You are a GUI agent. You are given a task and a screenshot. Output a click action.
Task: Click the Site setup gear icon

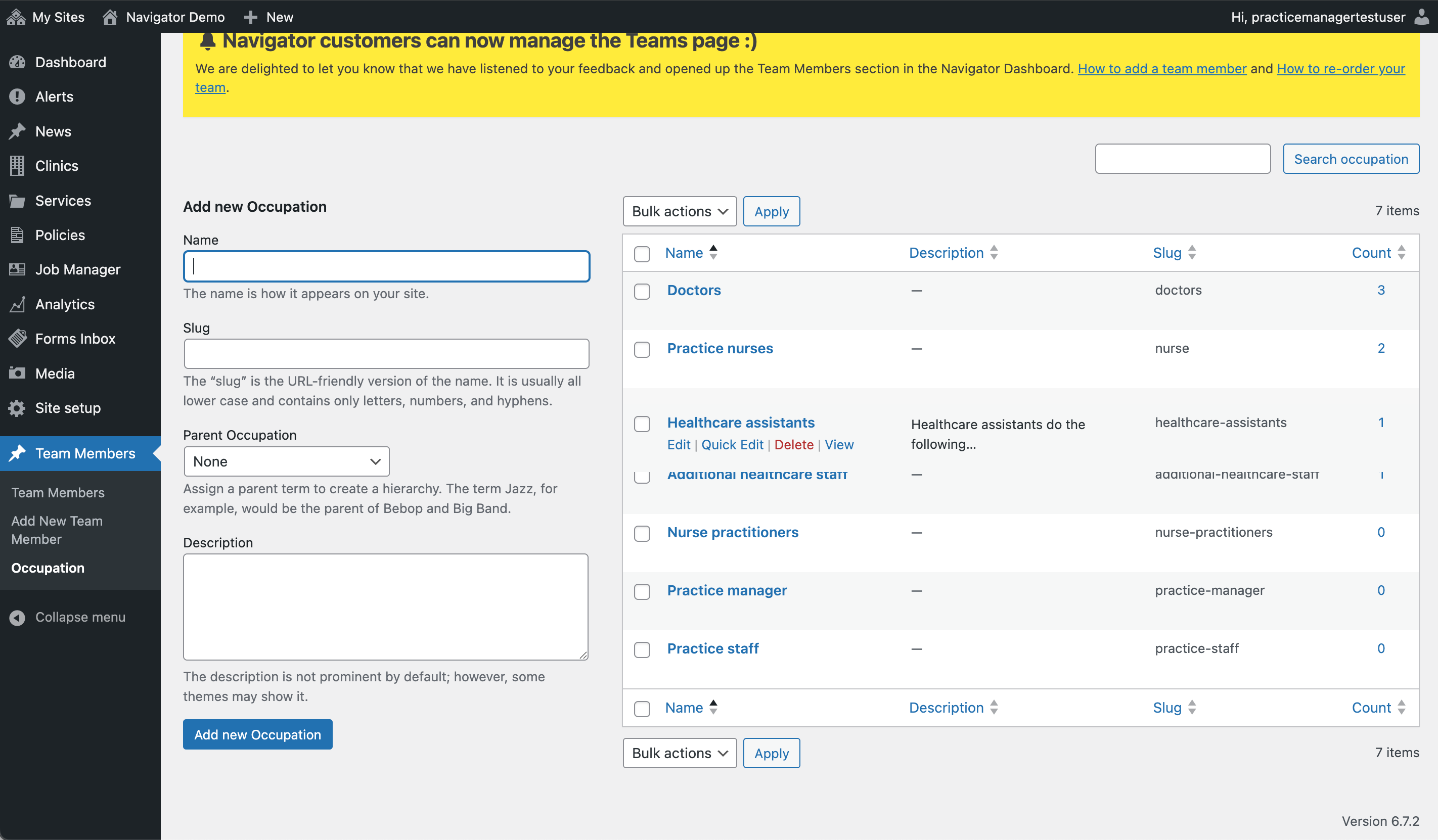(x=17, y=408)
